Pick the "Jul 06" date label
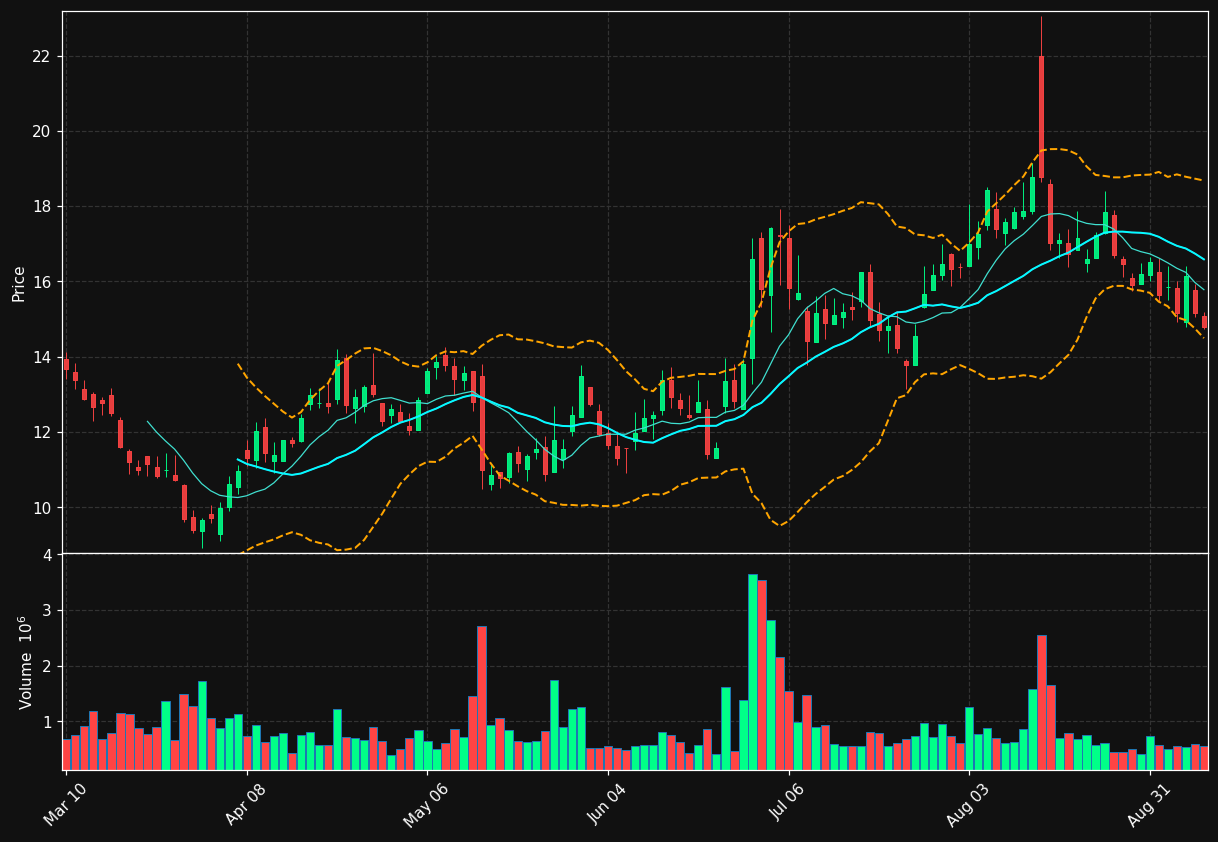 (788, 804)
